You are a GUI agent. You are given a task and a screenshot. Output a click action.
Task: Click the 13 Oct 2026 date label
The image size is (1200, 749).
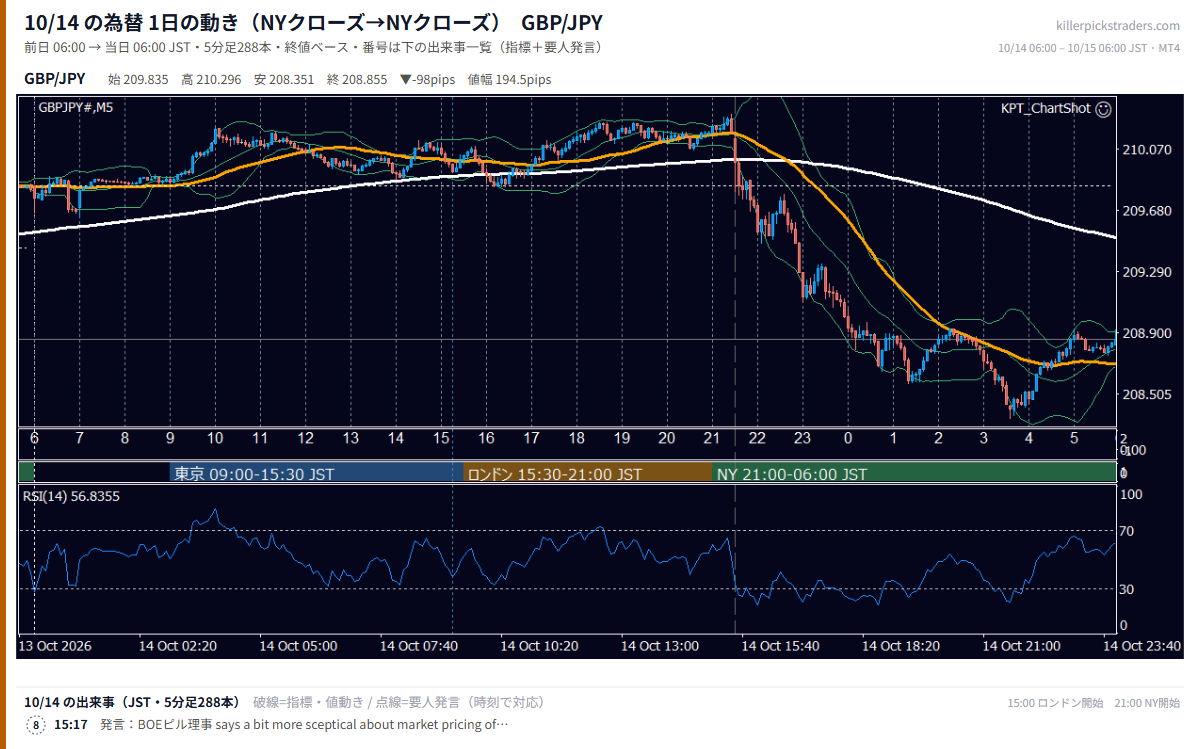tap(56, 646)
